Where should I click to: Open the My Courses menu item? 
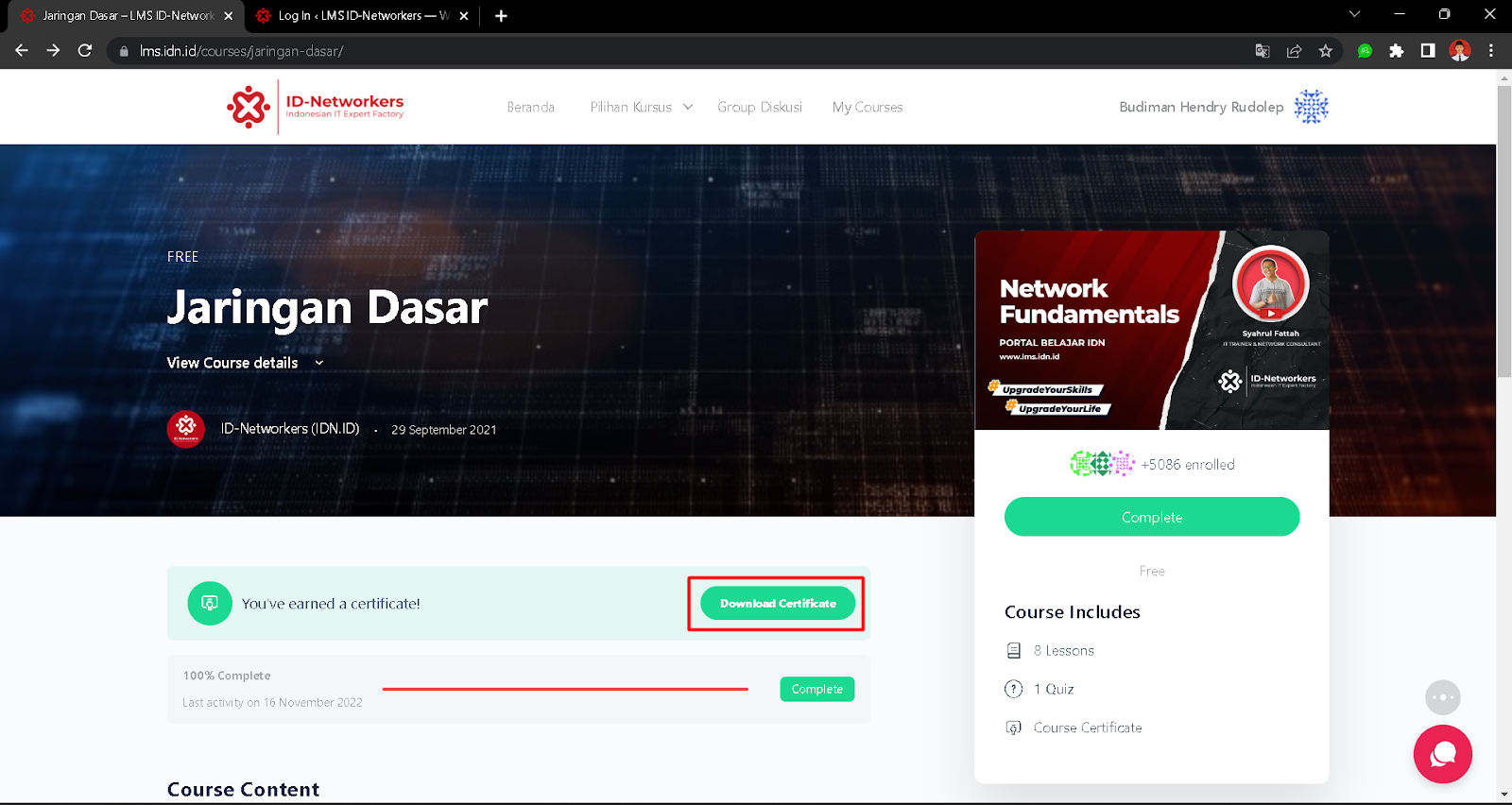tap(868, 107)
